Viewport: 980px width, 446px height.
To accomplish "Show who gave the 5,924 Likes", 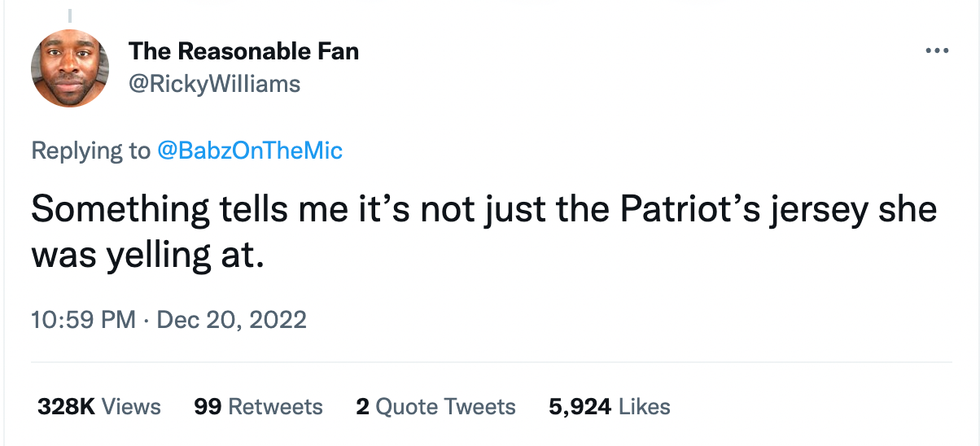I will [609, 406].
